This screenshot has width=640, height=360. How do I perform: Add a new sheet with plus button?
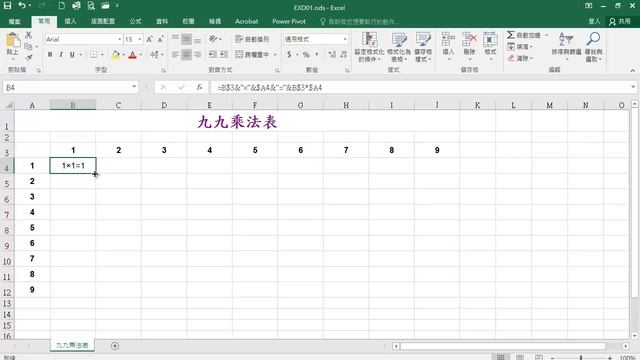tap(115, 346)
